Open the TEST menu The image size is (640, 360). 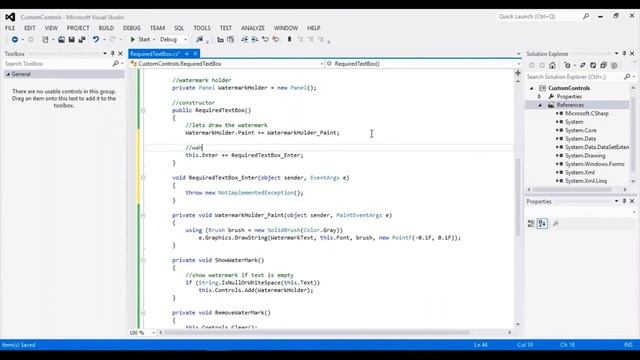point(225,28)
